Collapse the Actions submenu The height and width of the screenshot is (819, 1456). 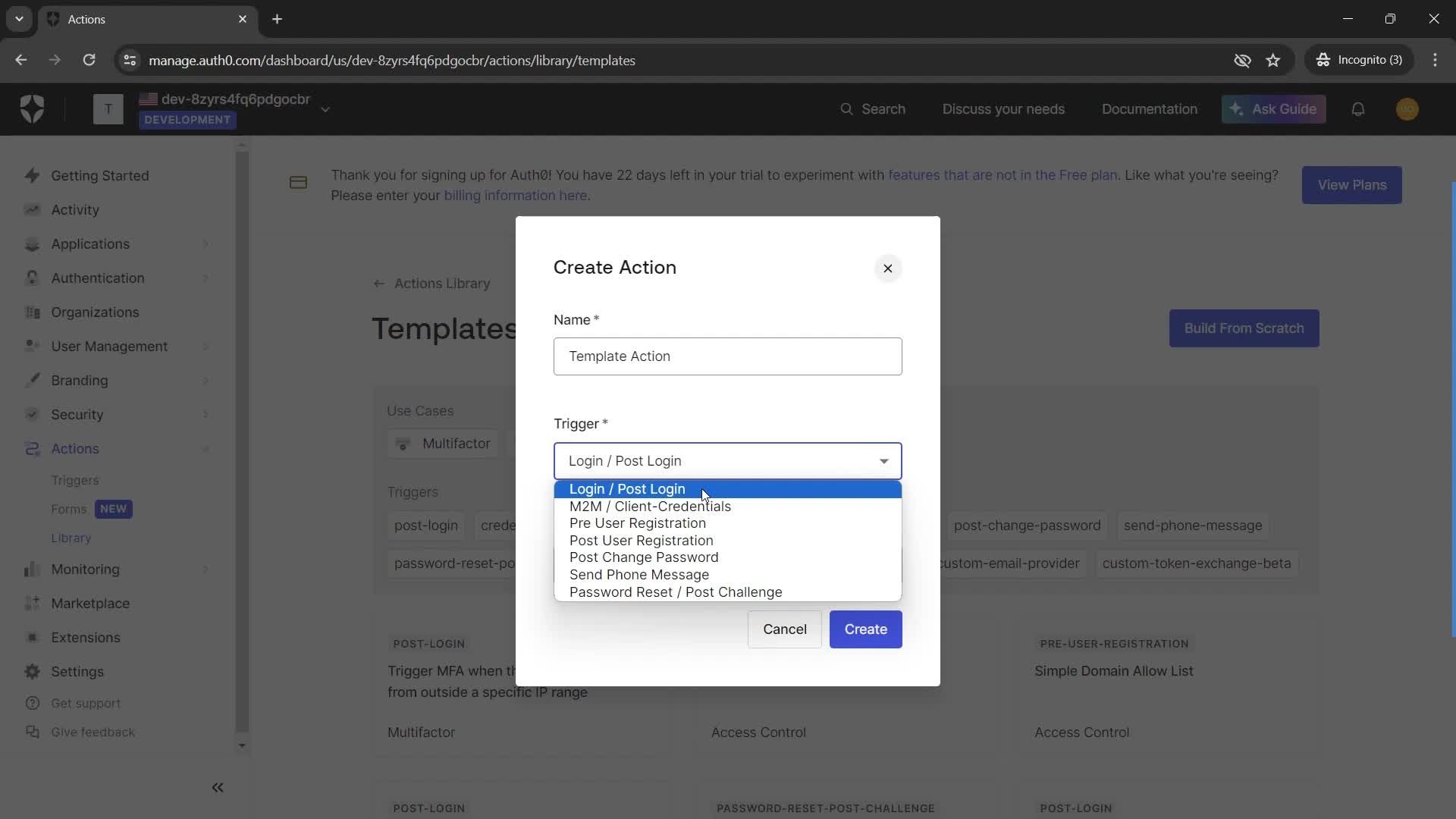[x=206, y=449]
